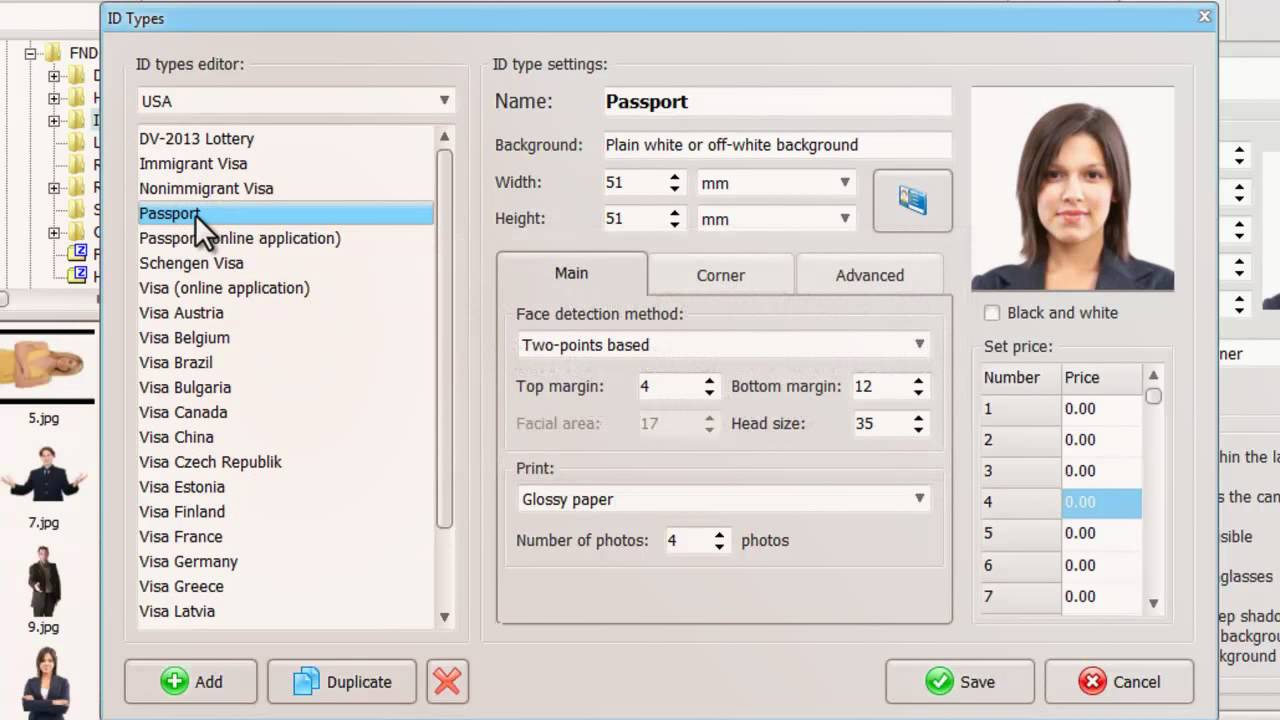Click the Background description input field

point(777,145)
